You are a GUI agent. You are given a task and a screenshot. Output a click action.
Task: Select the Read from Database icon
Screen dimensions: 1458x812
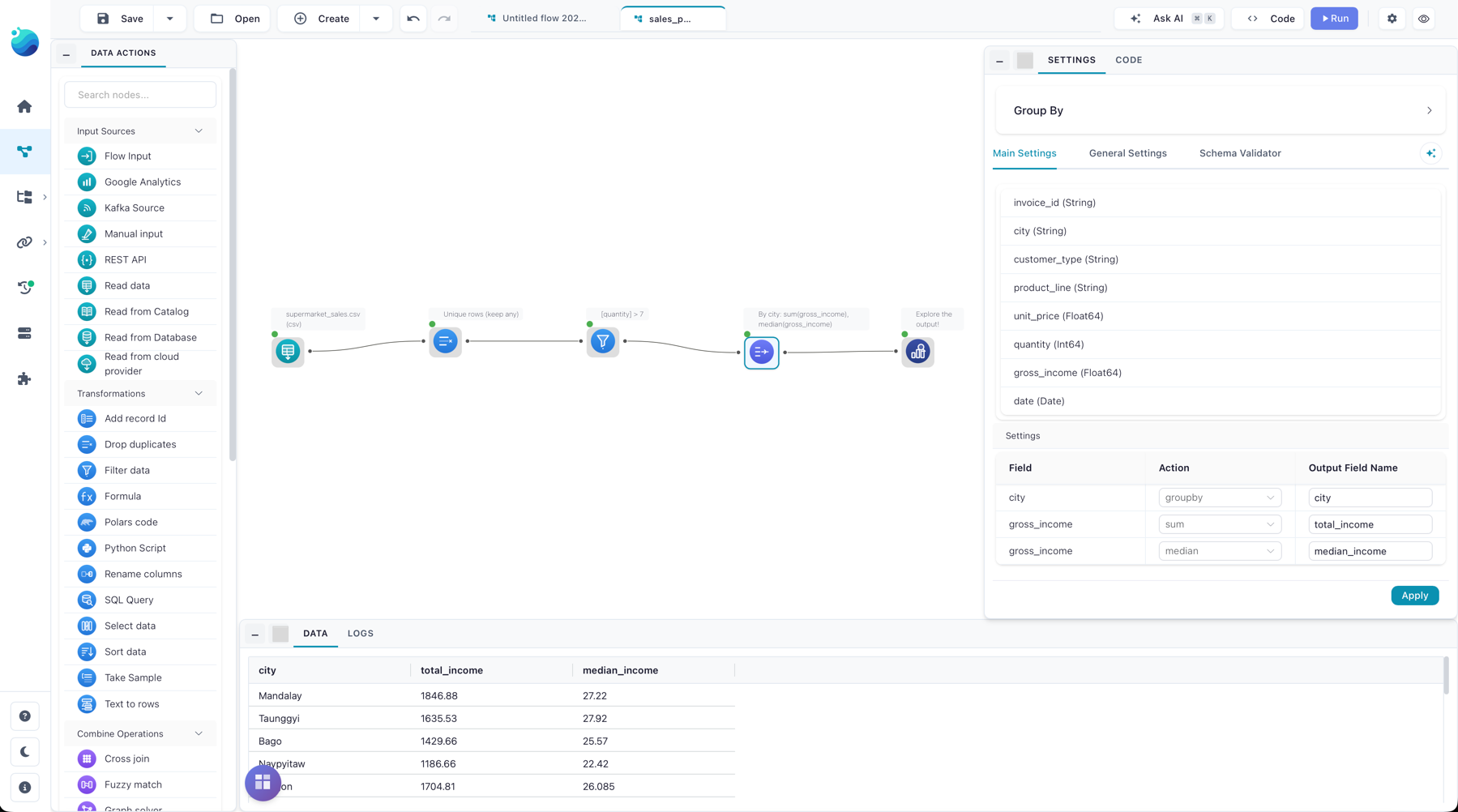[x=87, y=337]
